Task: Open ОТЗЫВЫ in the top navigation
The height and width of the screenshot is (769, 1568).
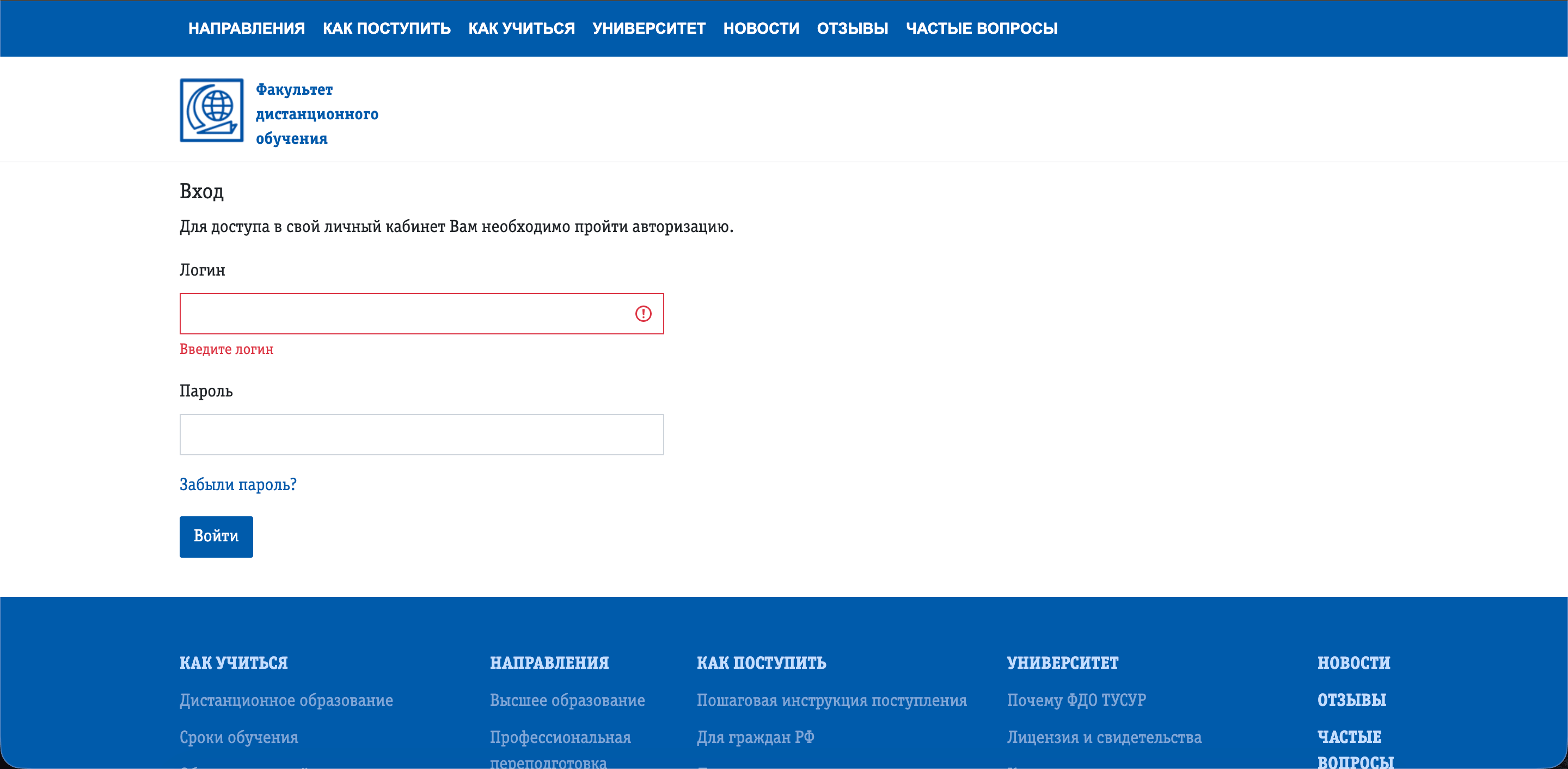Action: click(x=852, y=28)
